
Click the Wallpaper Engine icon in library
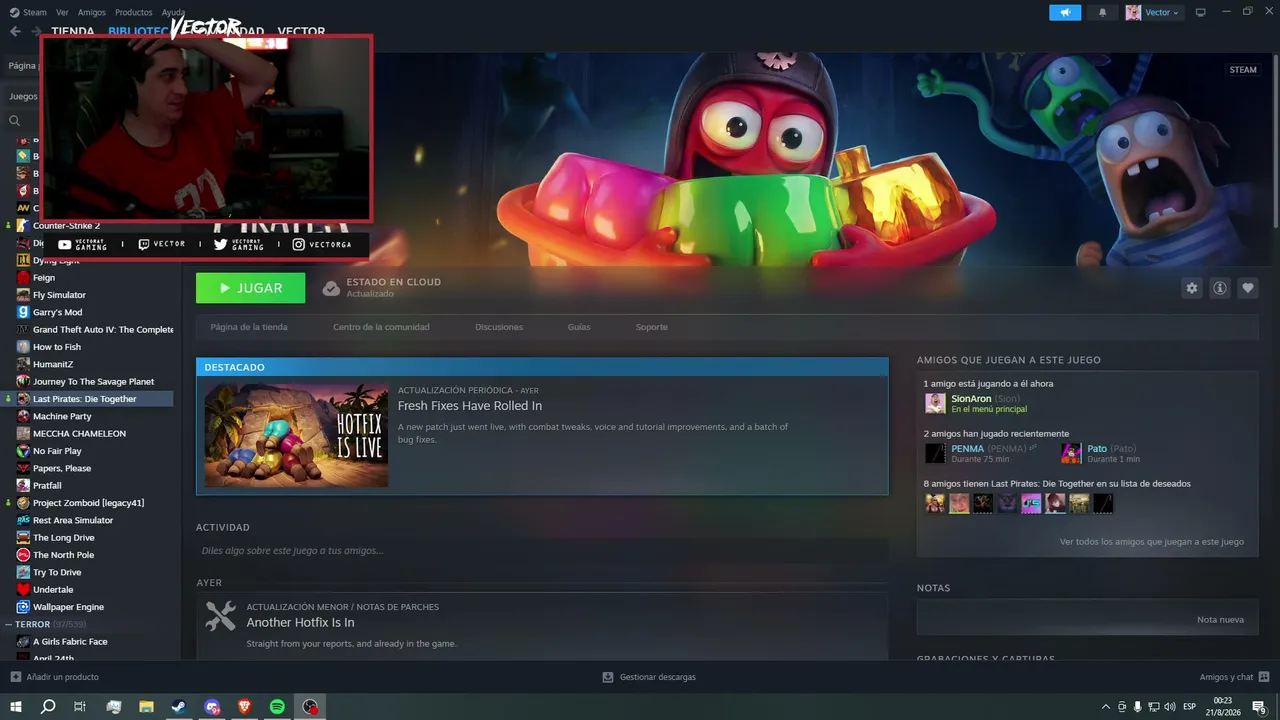(23, 607)
